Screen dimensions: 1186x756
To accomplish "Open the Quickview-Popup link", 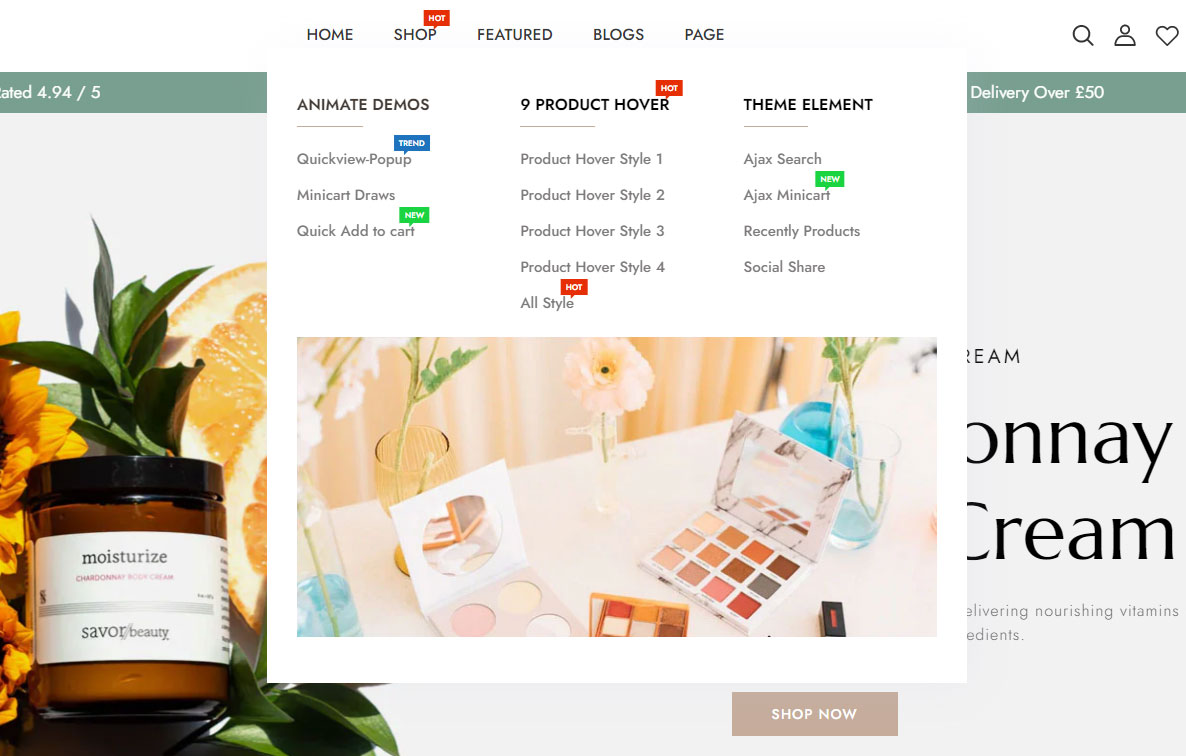I will click(354, 159).
